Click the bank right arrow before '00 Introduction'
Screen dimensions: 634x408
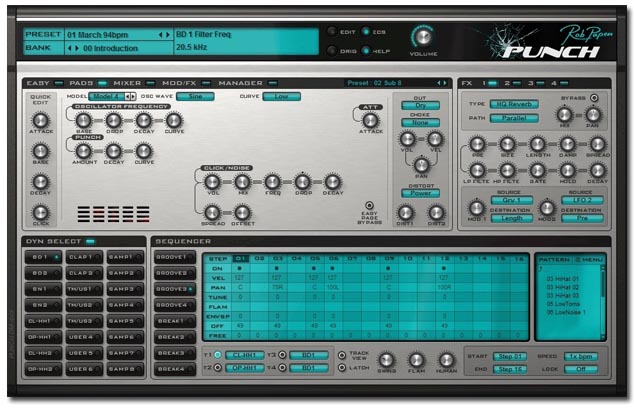click(x=77, y=48)
